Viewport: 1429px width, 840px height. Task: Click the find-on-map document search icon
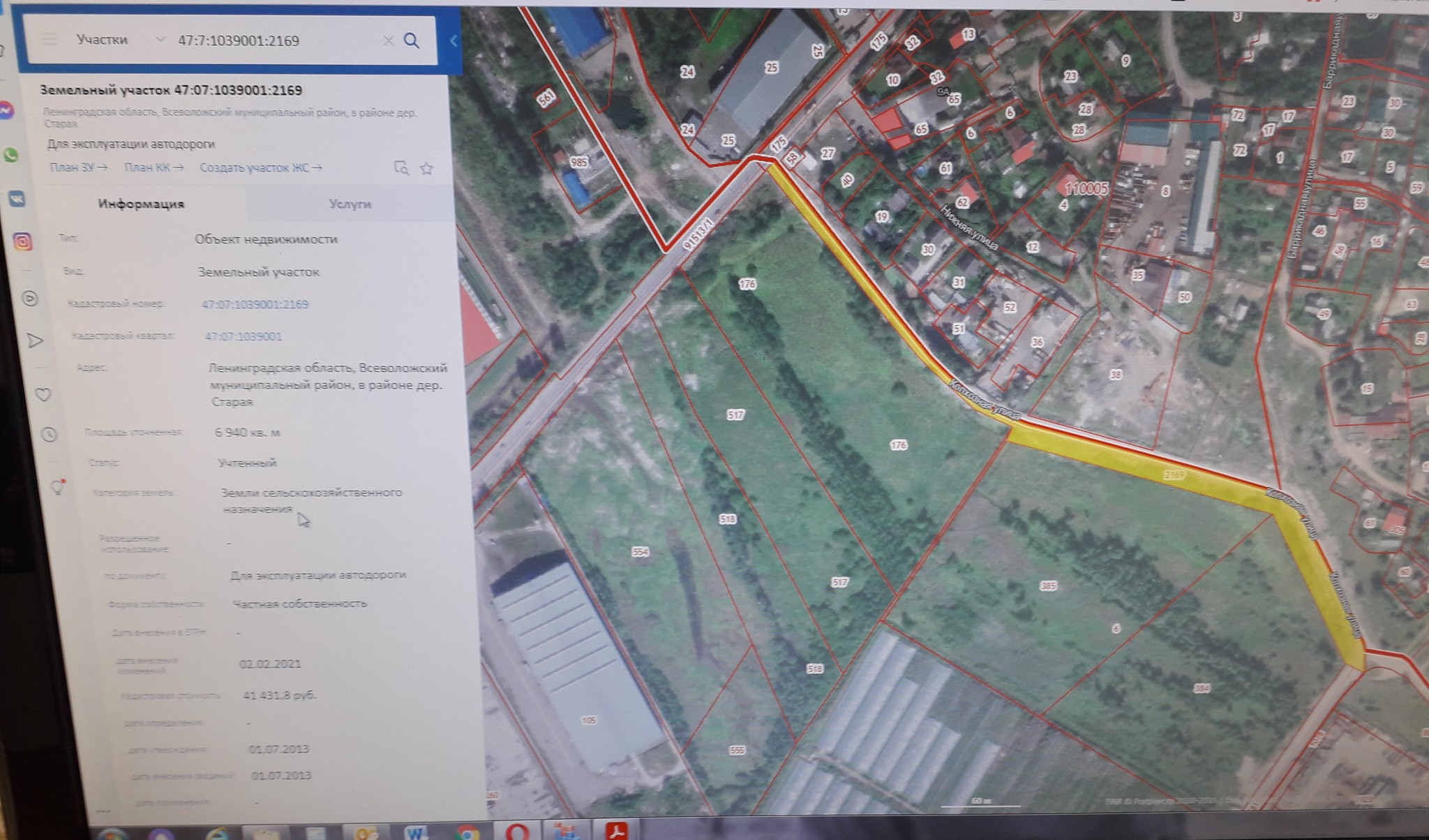coord(401,167)
